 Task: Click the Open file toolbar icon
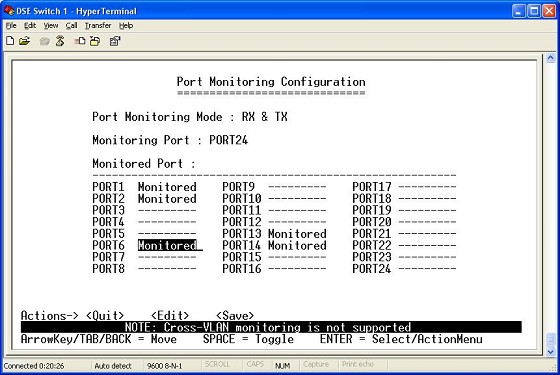coord(24,41)
